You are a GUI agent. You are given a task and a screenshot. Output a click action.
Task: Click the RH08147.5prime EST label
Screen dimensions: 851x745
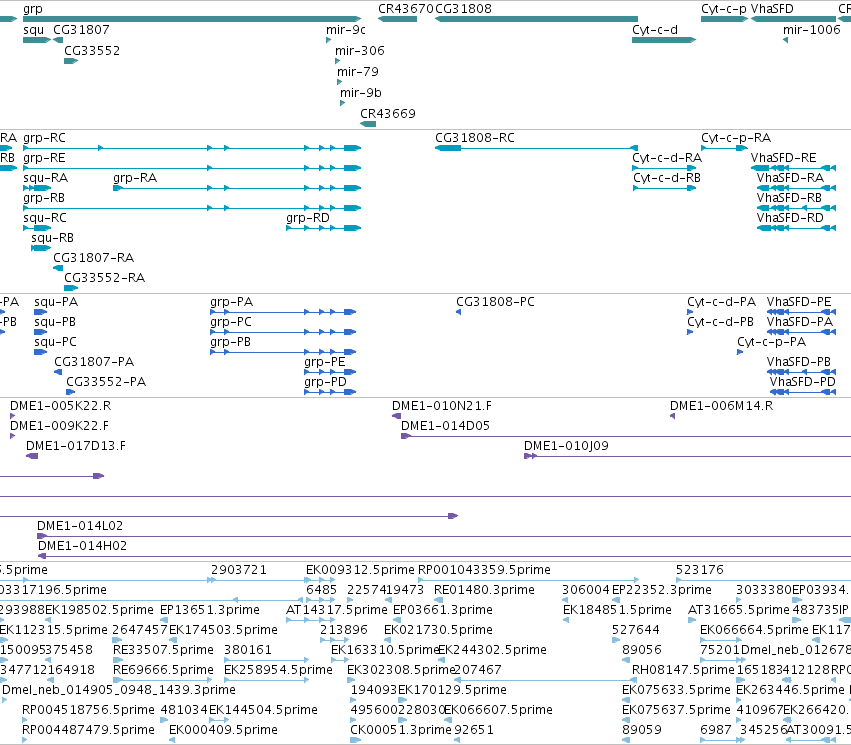683,670
